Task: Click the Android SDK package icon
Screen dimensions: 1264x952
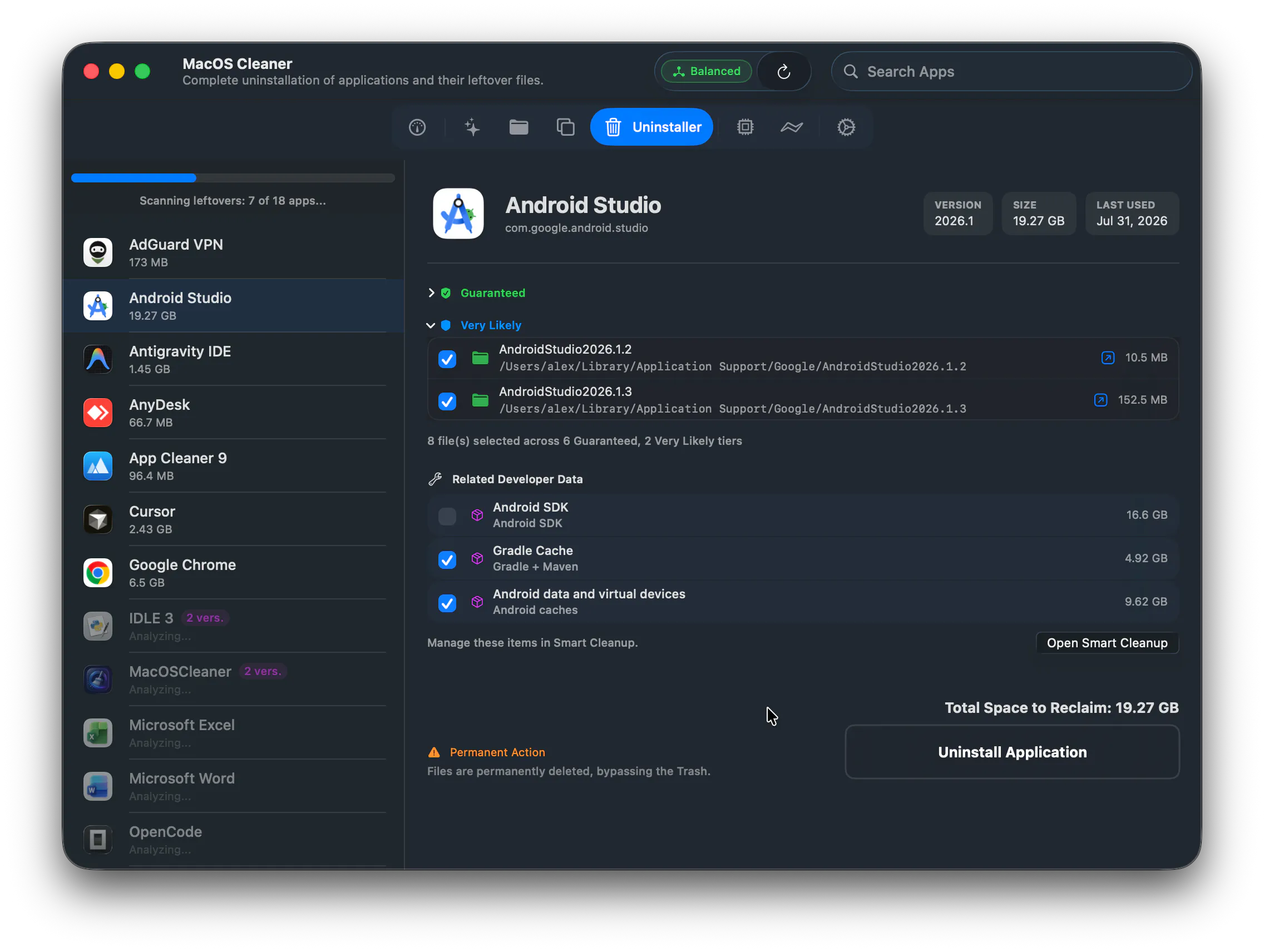Action: pyautogui.click(x=477, y=515)
